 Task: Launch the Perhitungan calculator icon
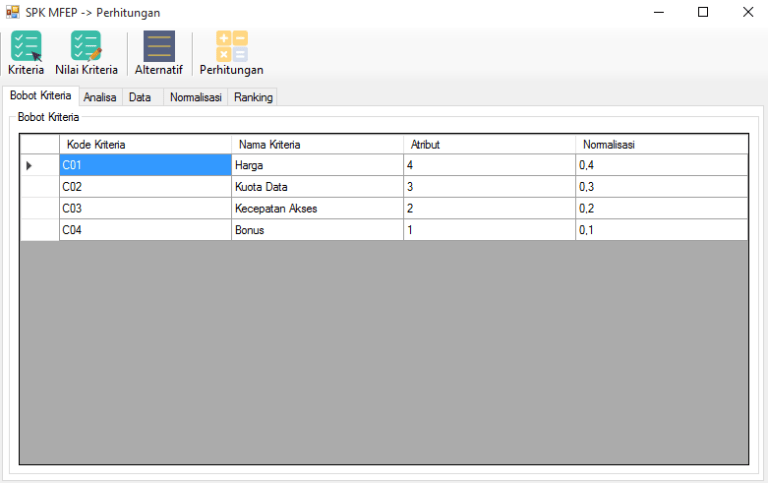231,47
